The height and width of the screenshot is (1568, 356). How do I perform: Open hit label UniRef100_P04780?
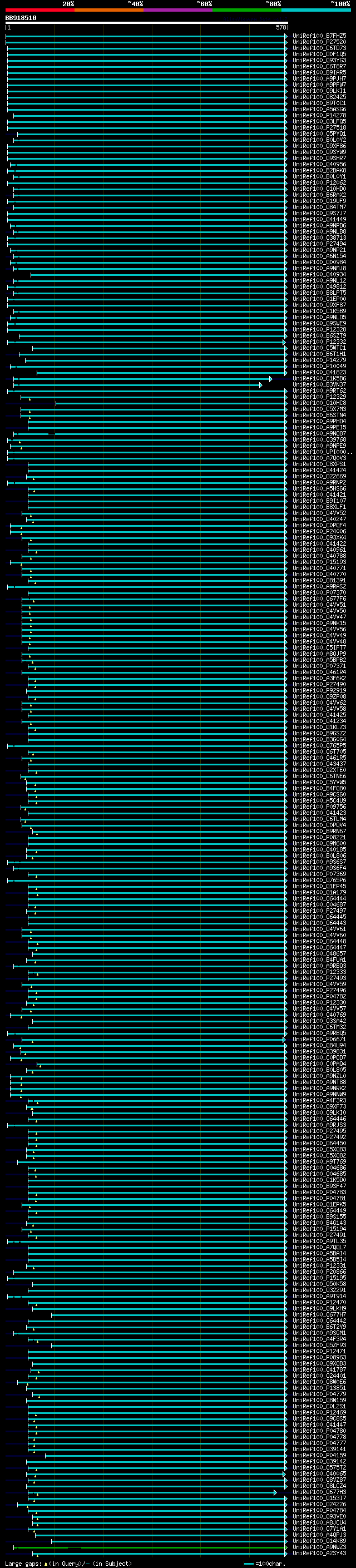(x=319, y=1431)
